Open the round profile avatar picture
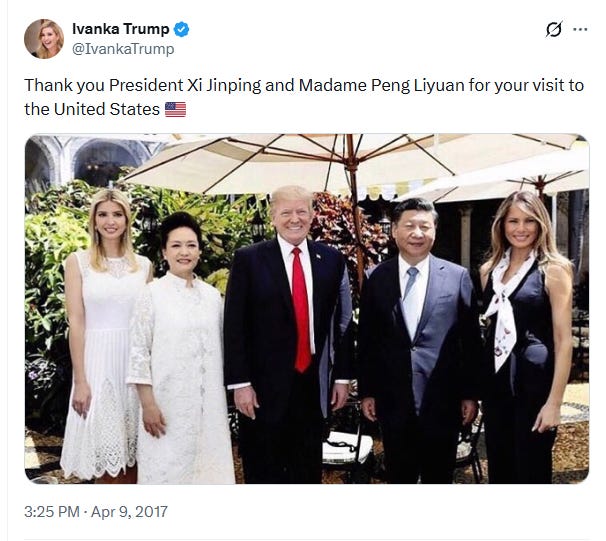The height and width of the screenshot is (541, 606). [x=44, y=39]
